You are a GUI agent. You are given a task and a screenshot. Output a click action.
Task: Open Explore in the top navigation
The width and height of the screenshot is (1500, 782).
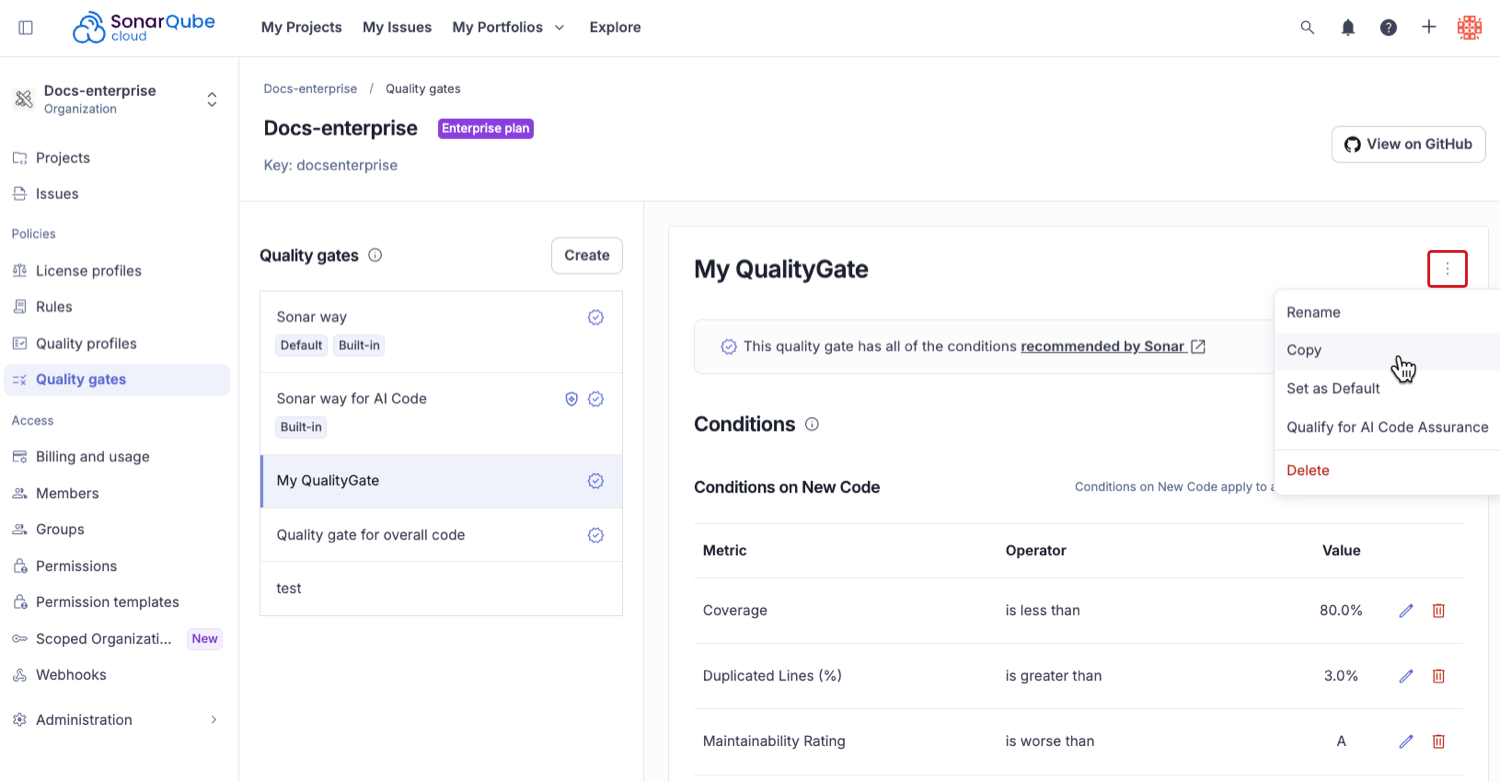615,27
